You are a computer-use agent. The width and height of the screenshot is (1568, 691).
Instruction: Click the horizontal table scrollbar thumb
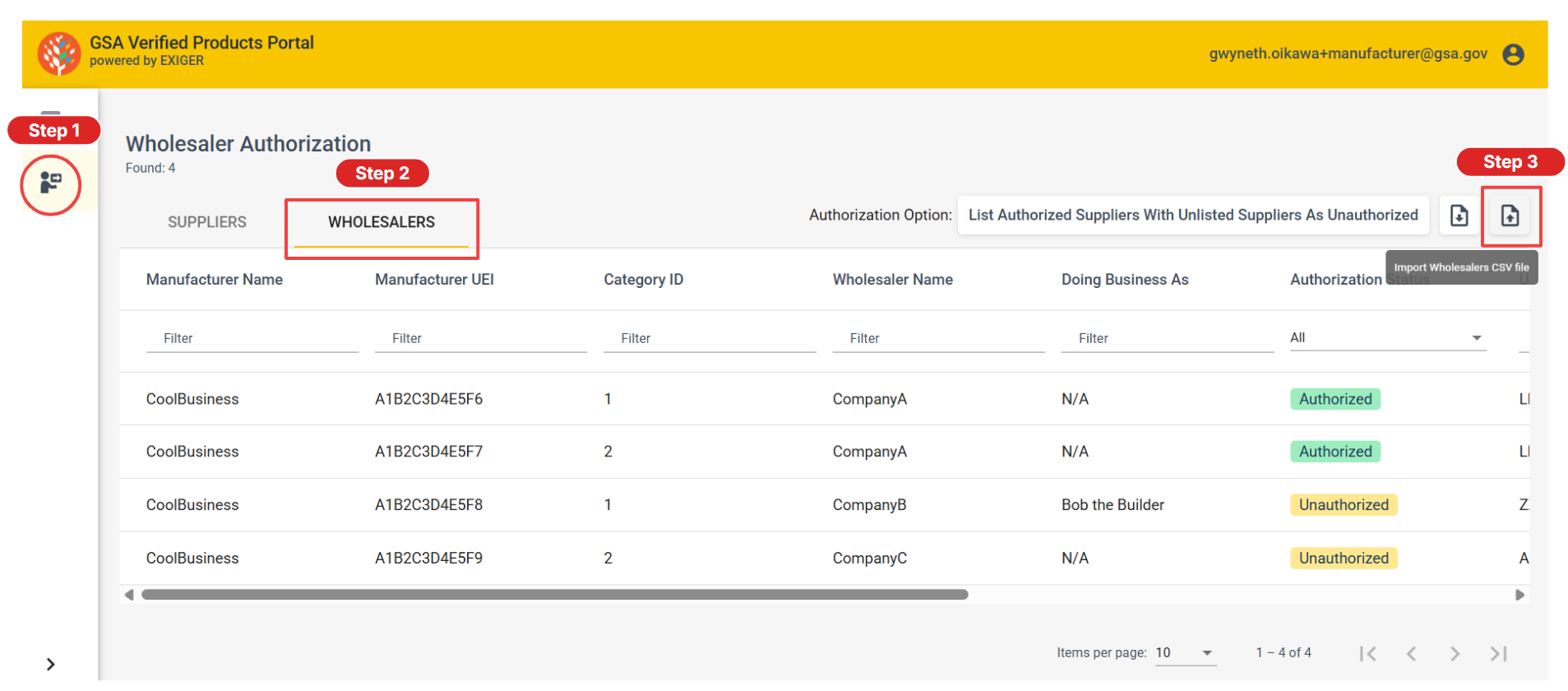[x=555, y=595]
